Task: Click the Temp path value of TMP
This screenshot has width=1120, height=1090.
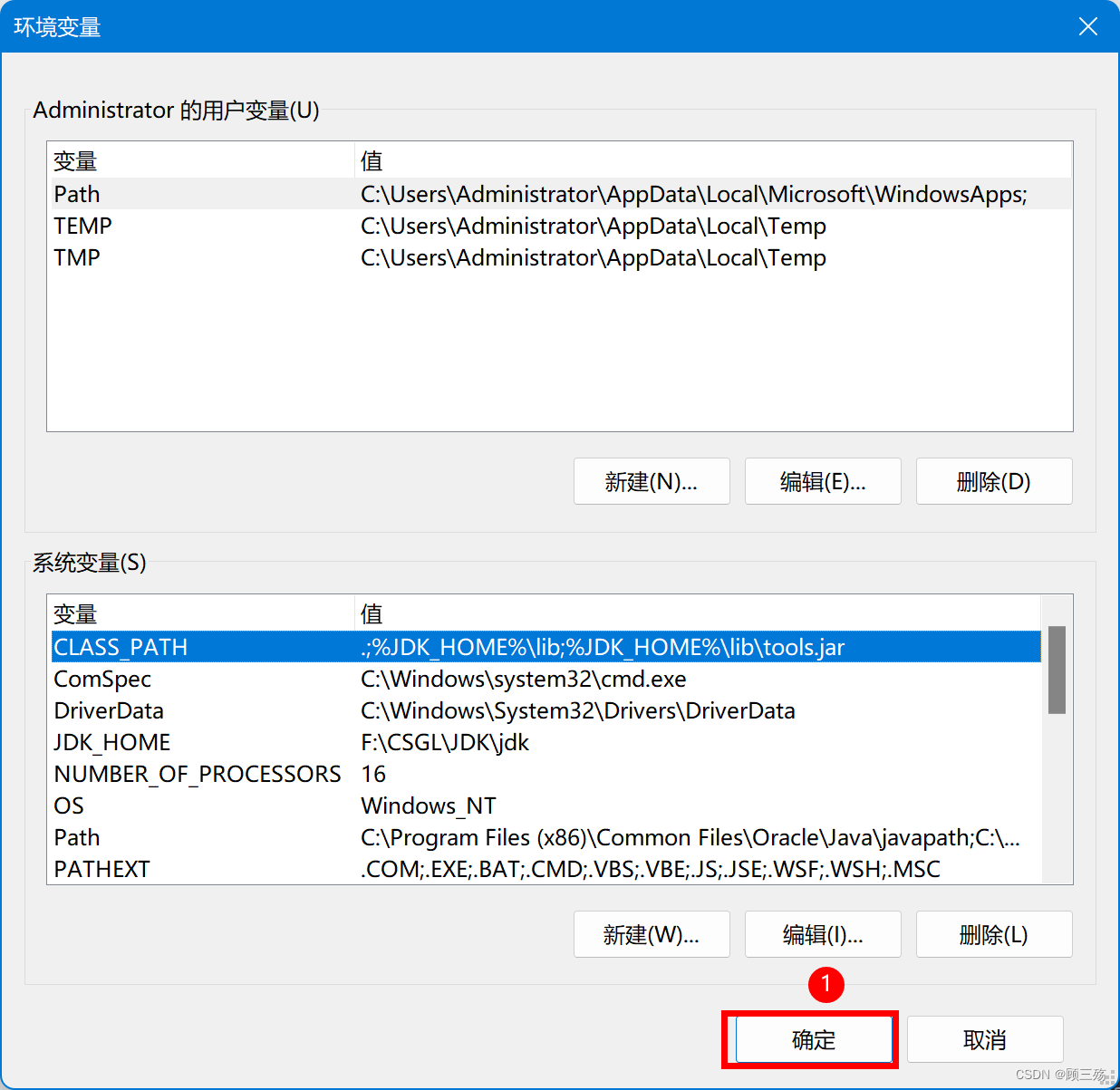Action: (594, 257)
